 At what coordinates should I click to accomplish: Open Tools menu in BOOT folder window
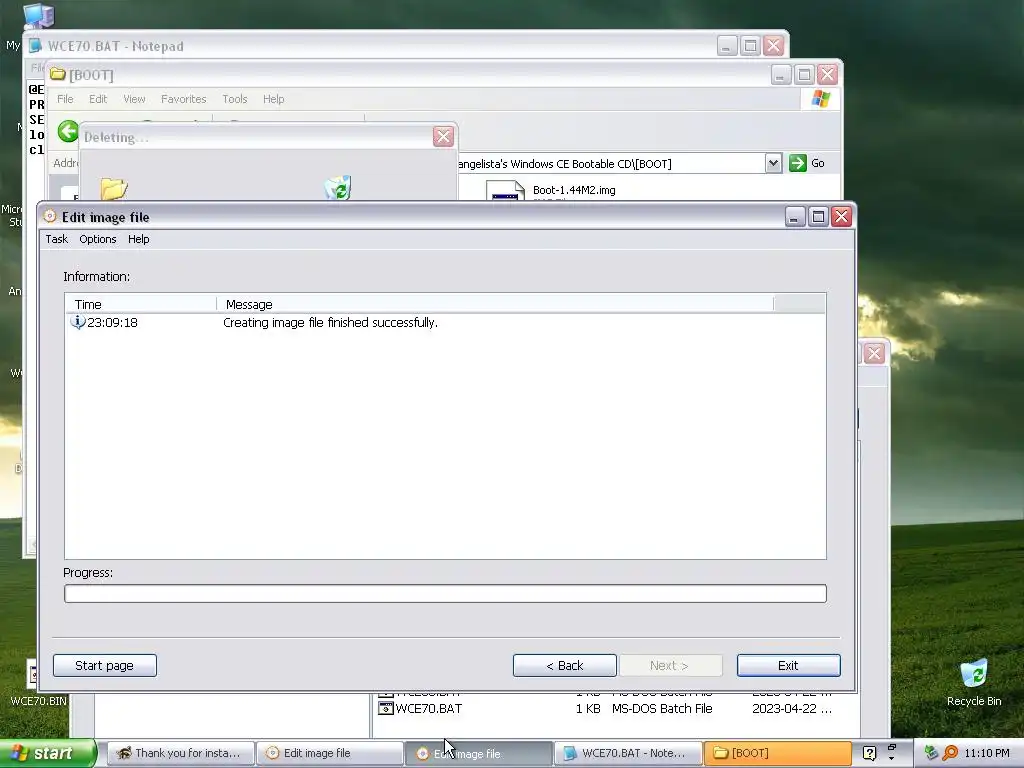(x=234, y=99)
